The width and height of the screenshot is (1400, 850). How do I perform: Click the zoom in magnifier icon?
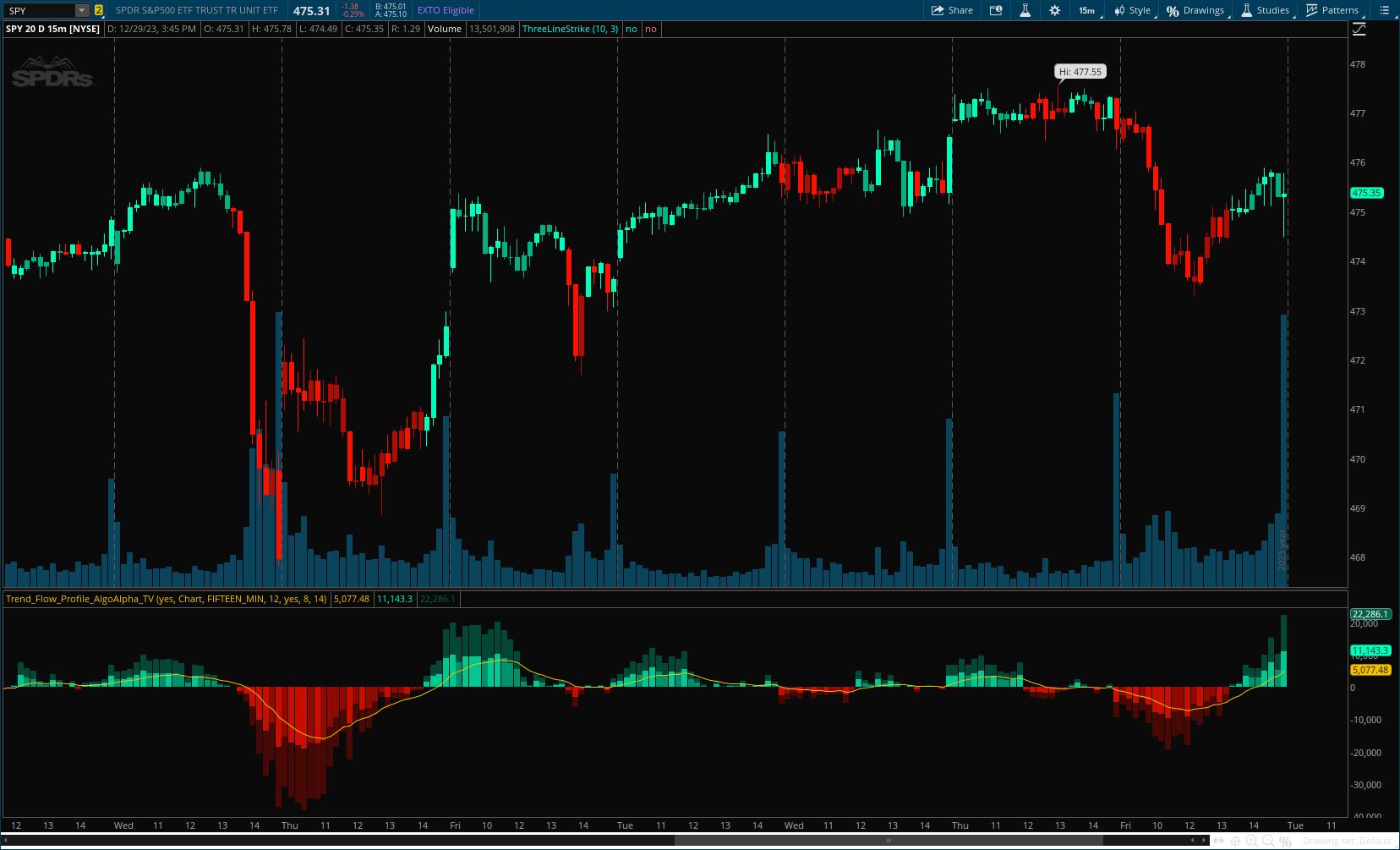click(1251, 841)
